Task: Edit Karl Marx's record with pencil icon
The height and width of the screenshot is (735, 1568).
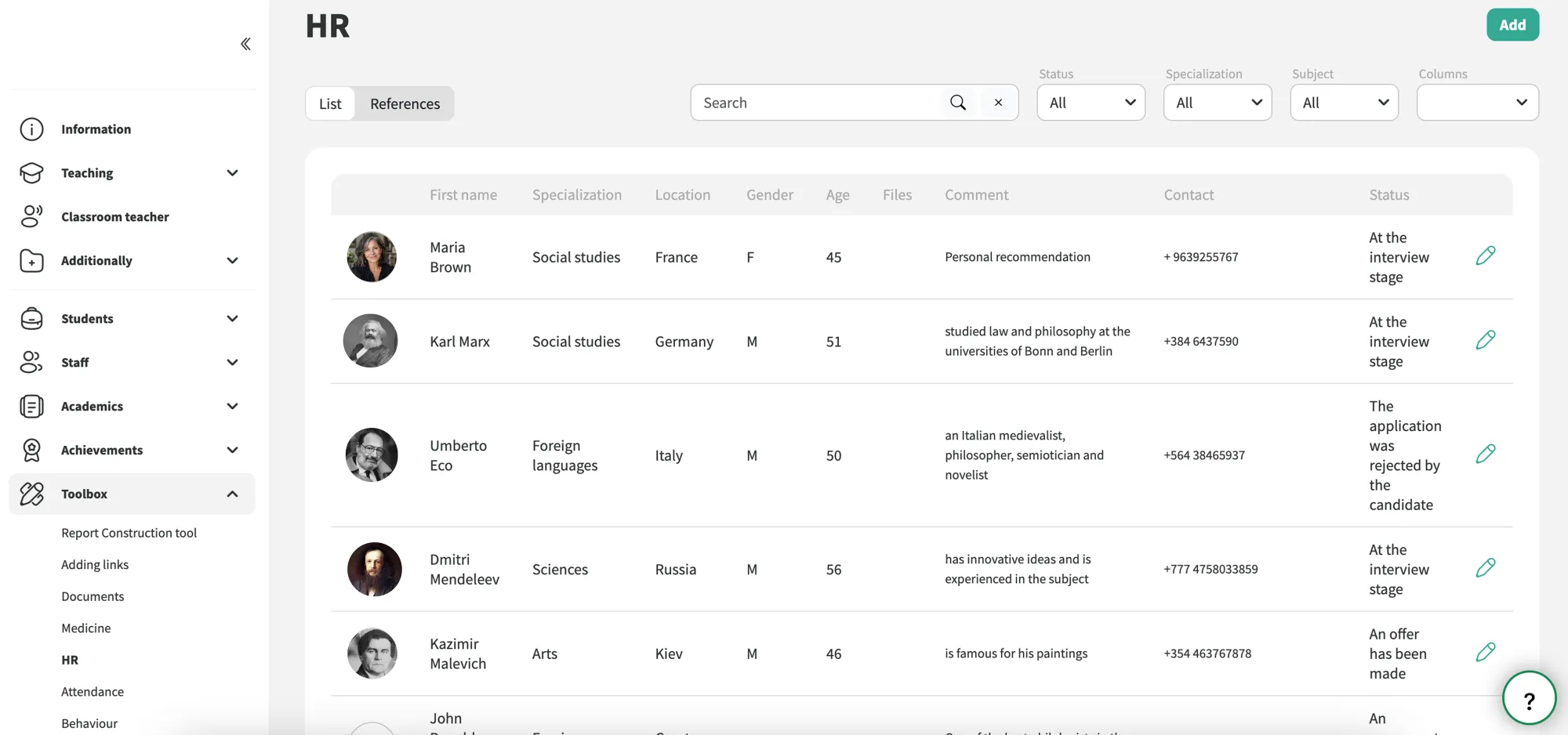Action: pos(1486,340)
